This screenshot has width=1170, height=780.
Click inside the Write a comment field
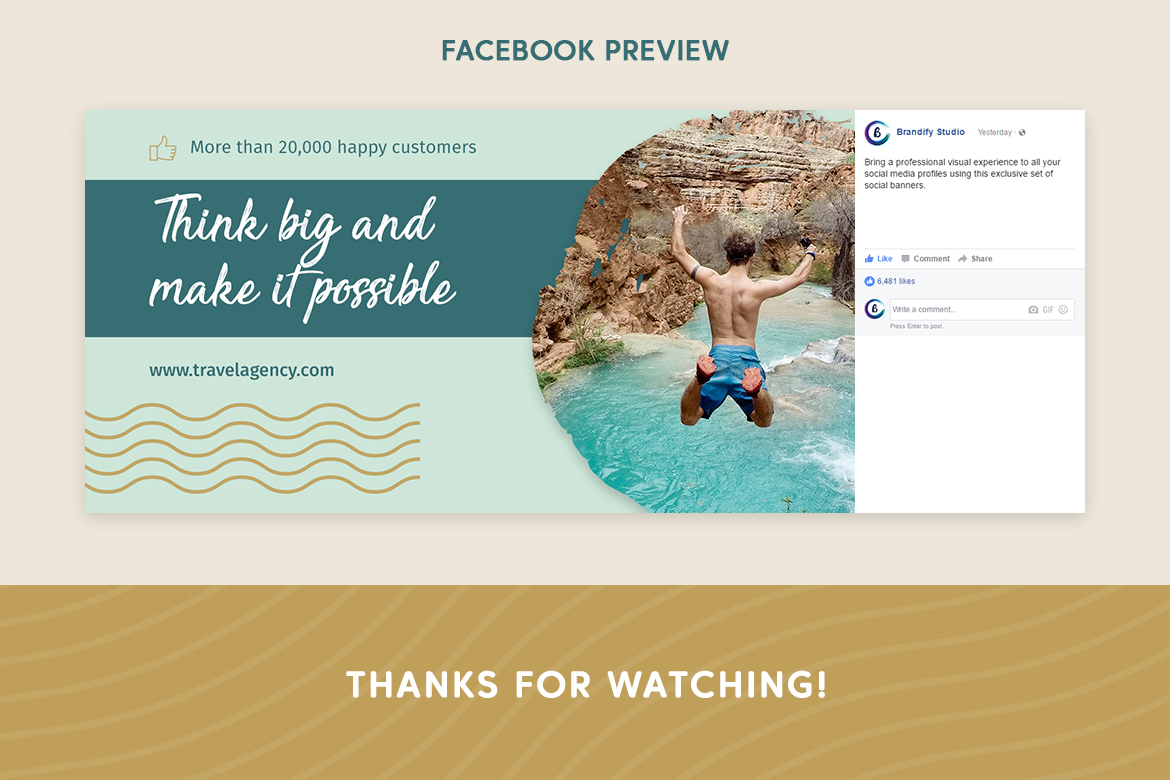[x=955, y=310]
